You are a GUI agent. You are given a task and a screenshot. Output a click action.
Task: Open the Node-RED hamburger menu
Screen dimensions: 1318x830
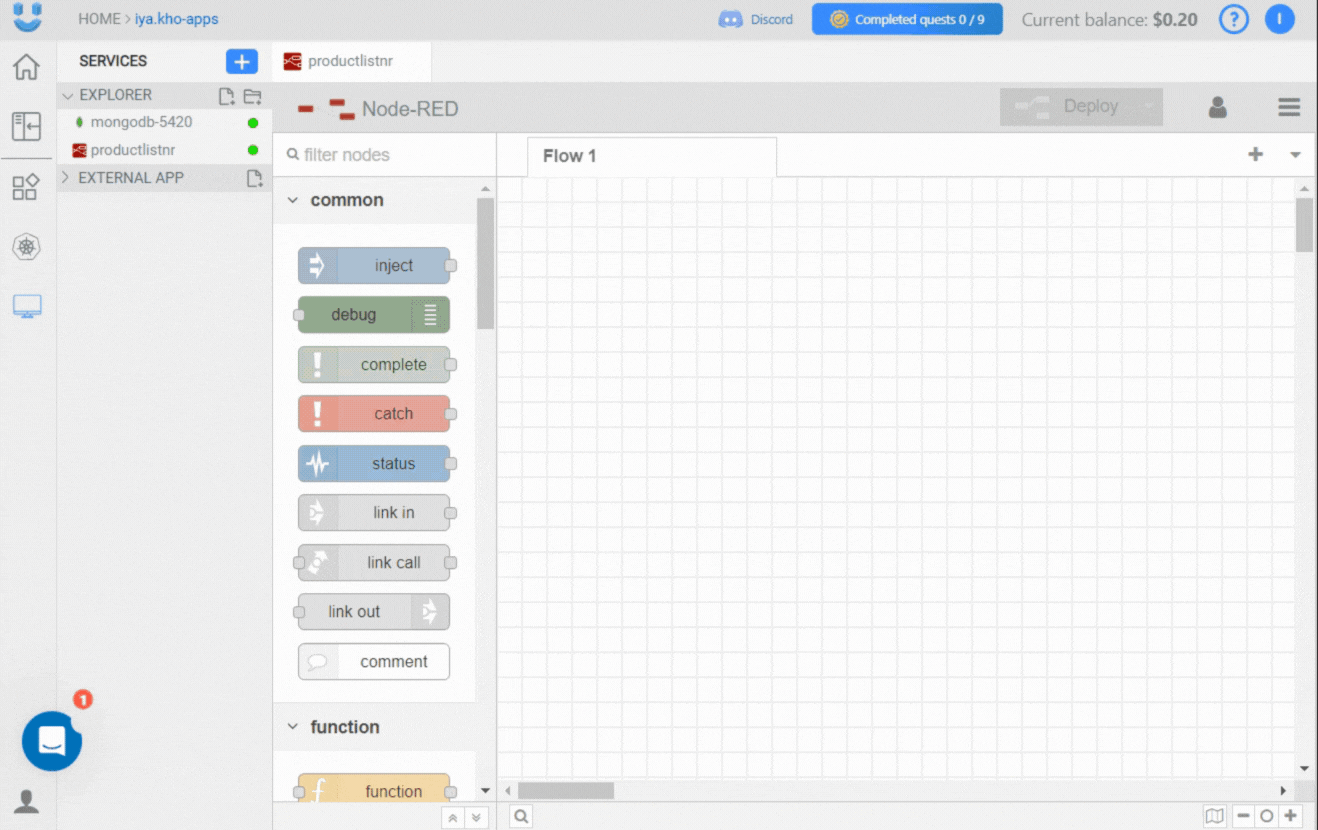[x=1288, y=107]
